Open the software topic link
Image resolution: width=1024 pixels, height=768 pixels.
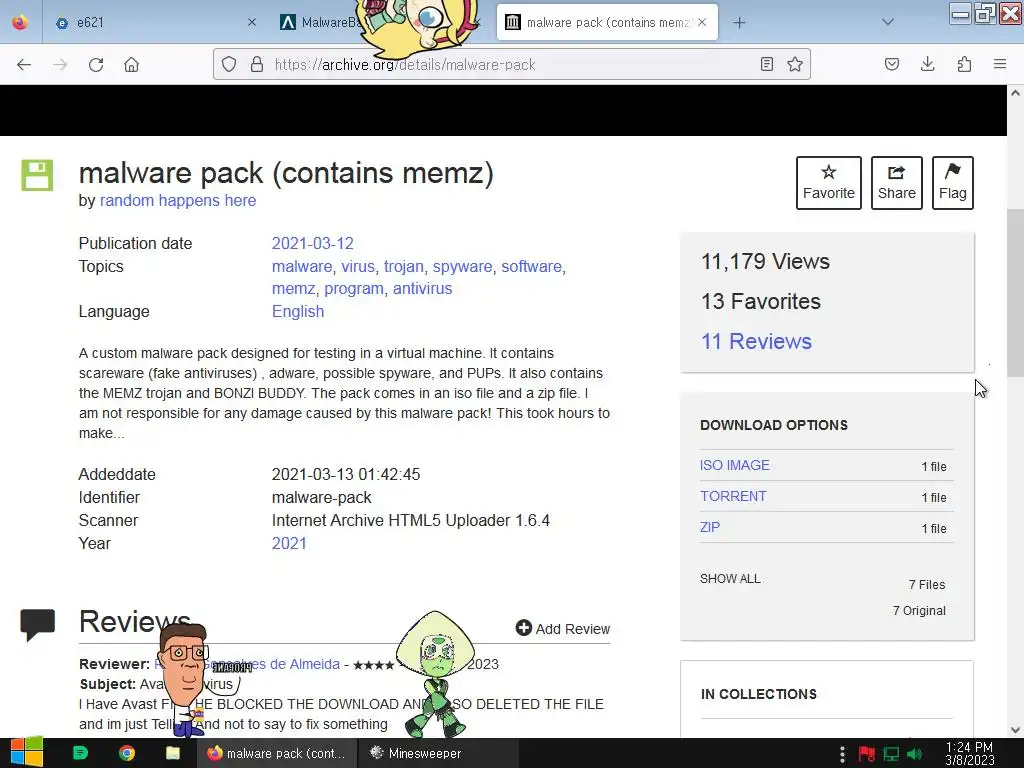click(532, 266)
